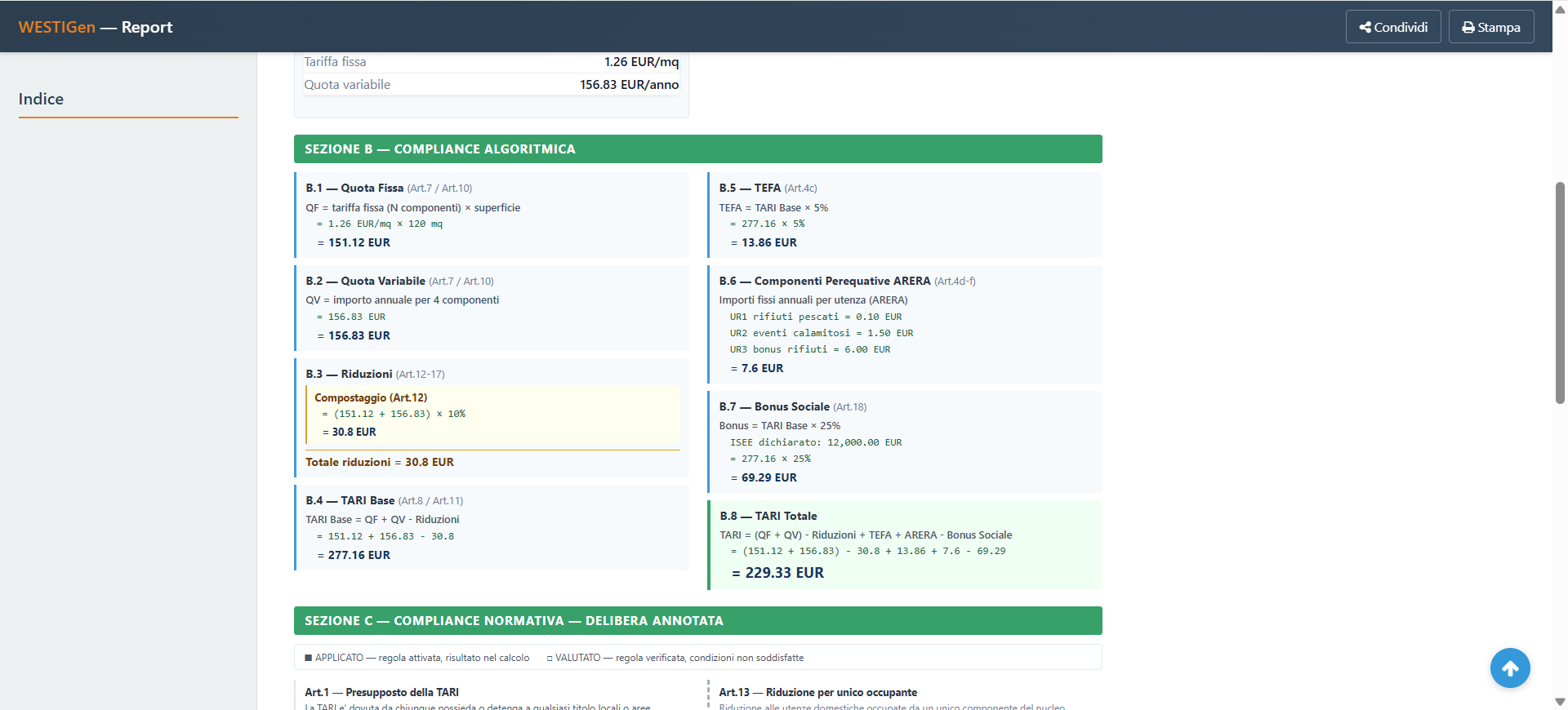The image size is (1568, 710).
Task: Click the scrollbar up arrow
Action: click(x=1560, y=9)
